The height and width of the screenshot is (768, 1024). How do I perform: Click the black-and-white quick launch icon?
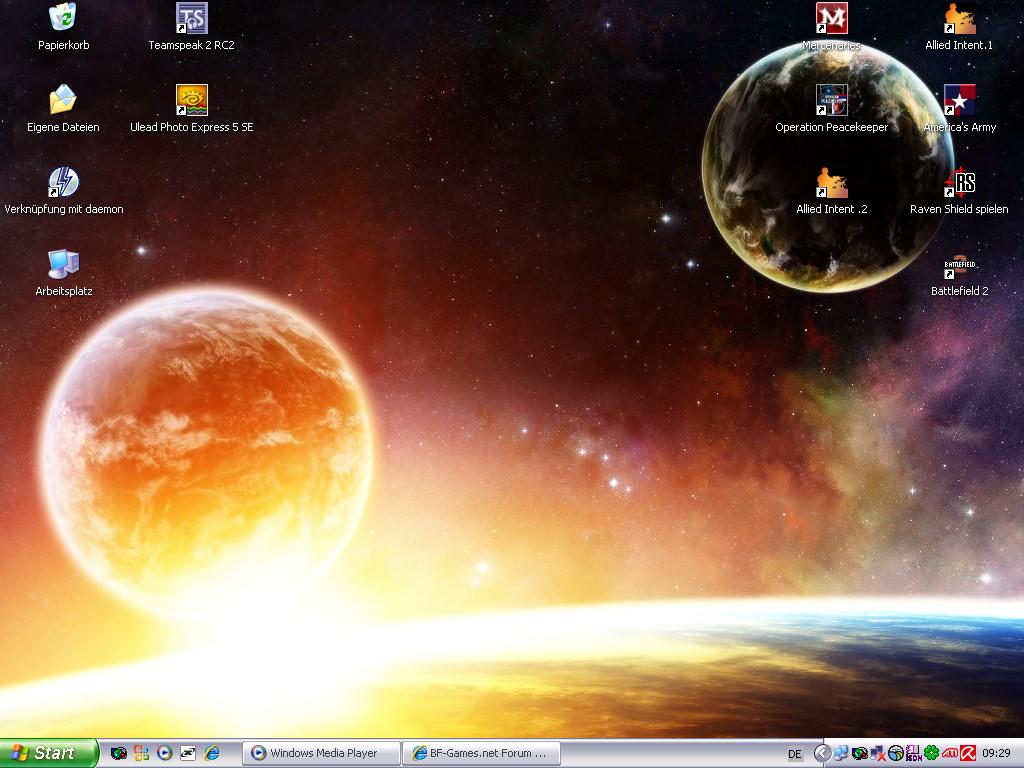click(188, 753)
